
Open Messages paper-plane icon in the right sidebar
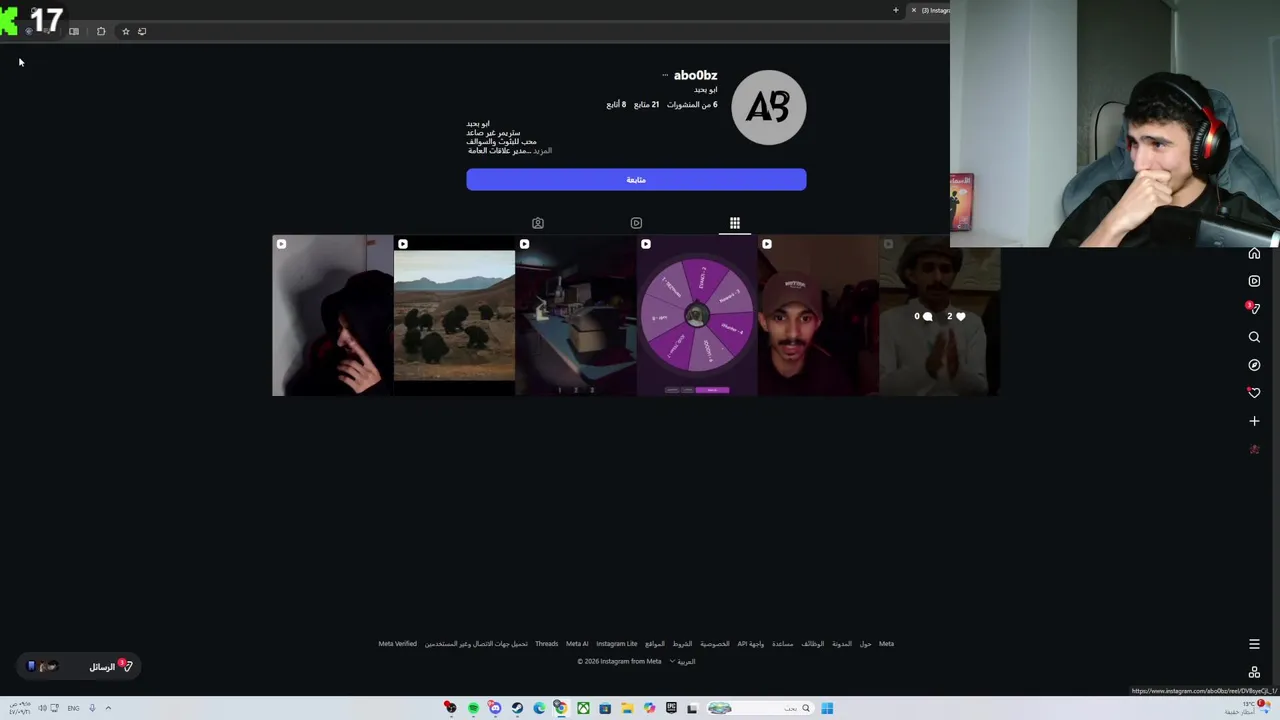pyautogui.click(x=1254, y=309)
